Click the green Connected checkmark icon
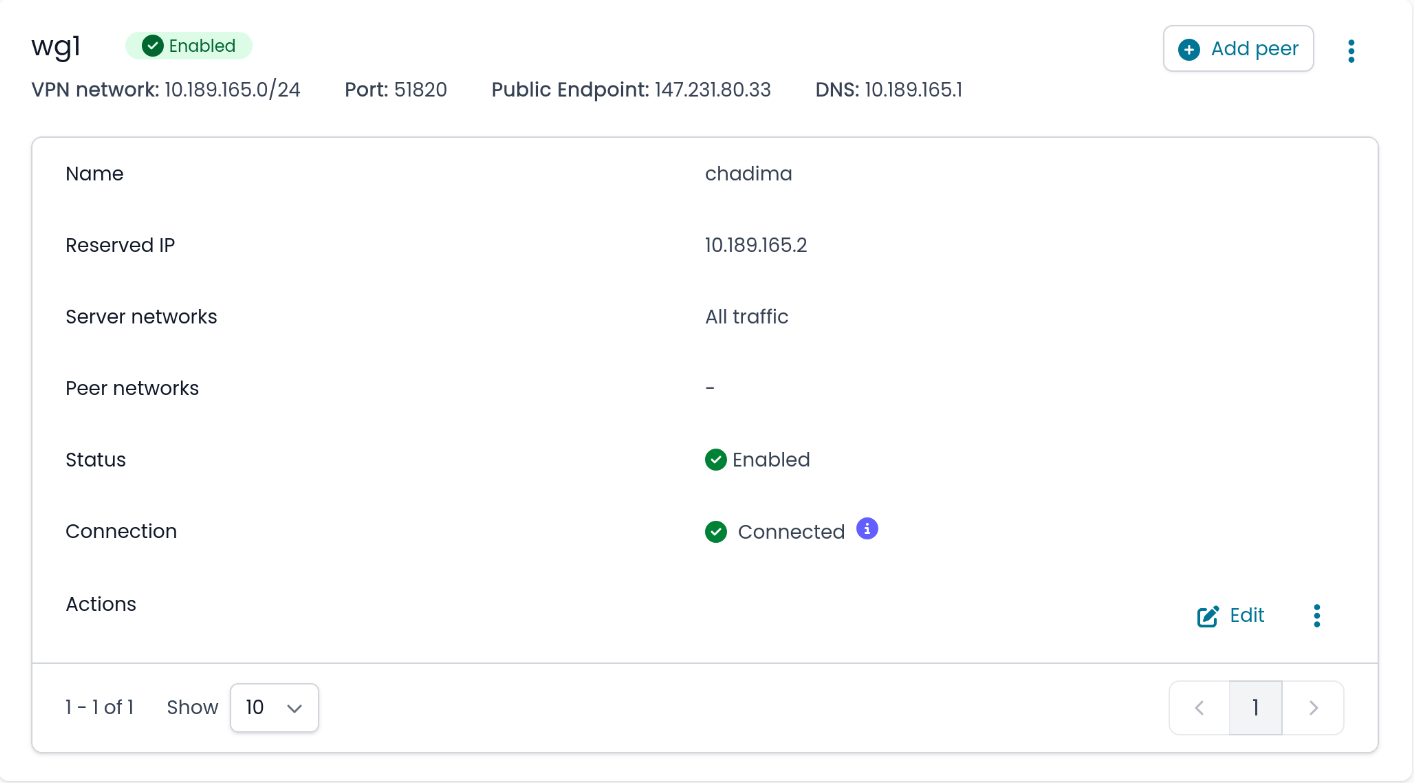This screenshot has height=783, width=1414. (x=716, y=532)
